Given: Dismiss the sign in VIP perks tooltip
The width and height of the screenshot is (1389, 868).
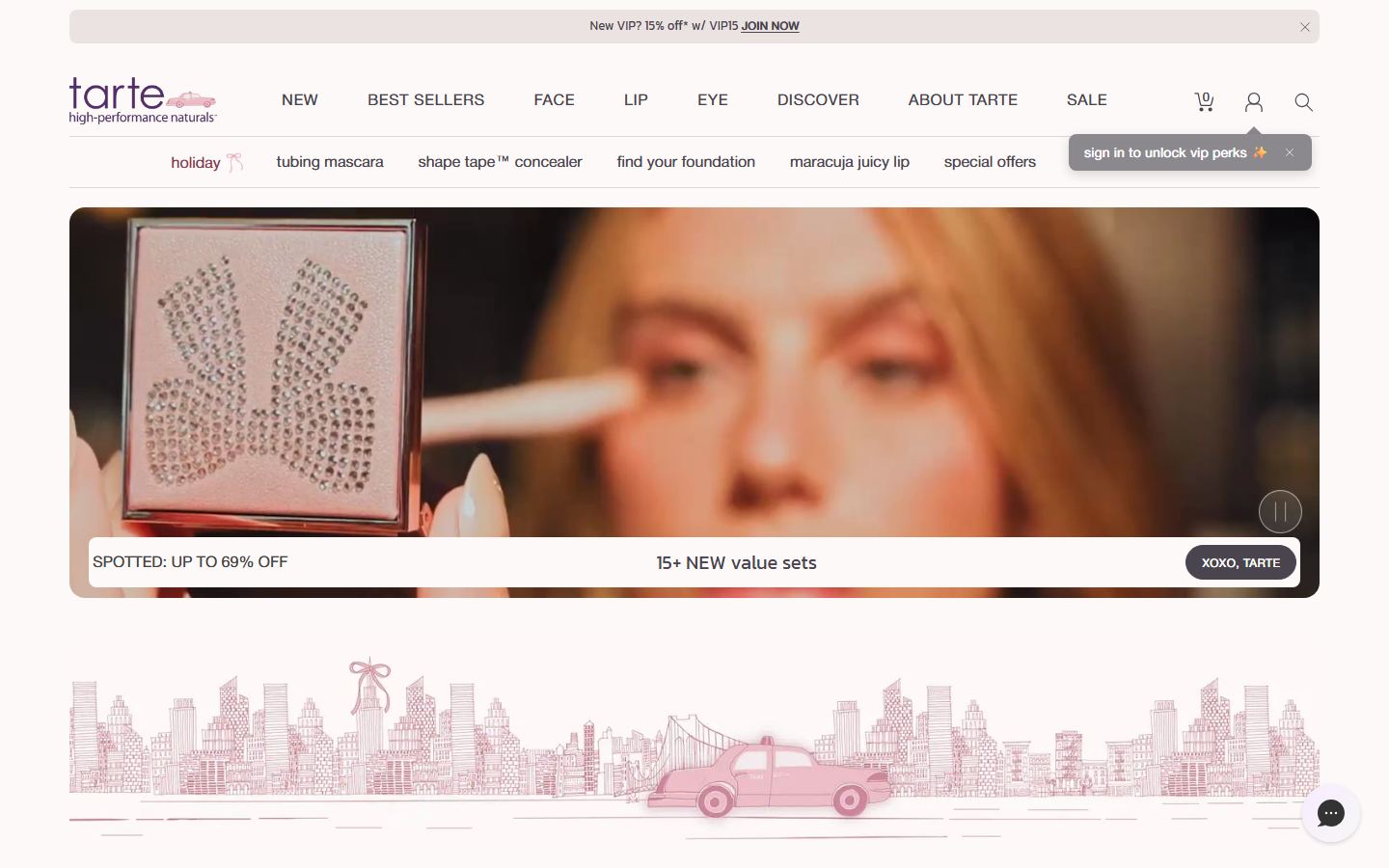Looking at the screenshot, I should tap(1290, 152).
